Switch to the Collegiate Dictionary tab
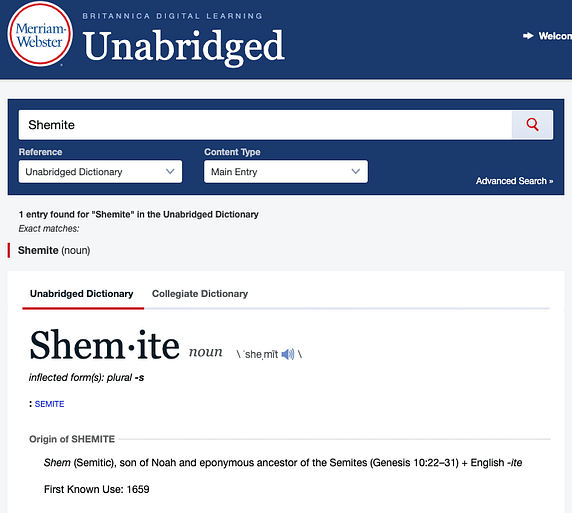This screenshot has width=572, height=513. [x=200, y=294]
